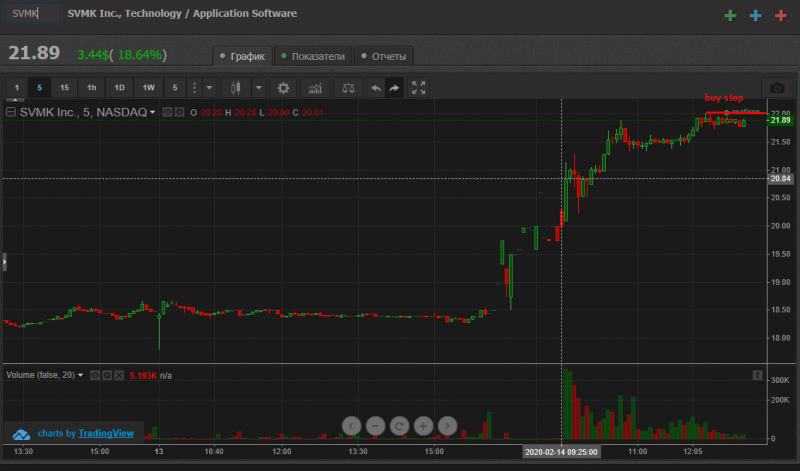
Task: Select the 1h interval
Action: [91, 88]
